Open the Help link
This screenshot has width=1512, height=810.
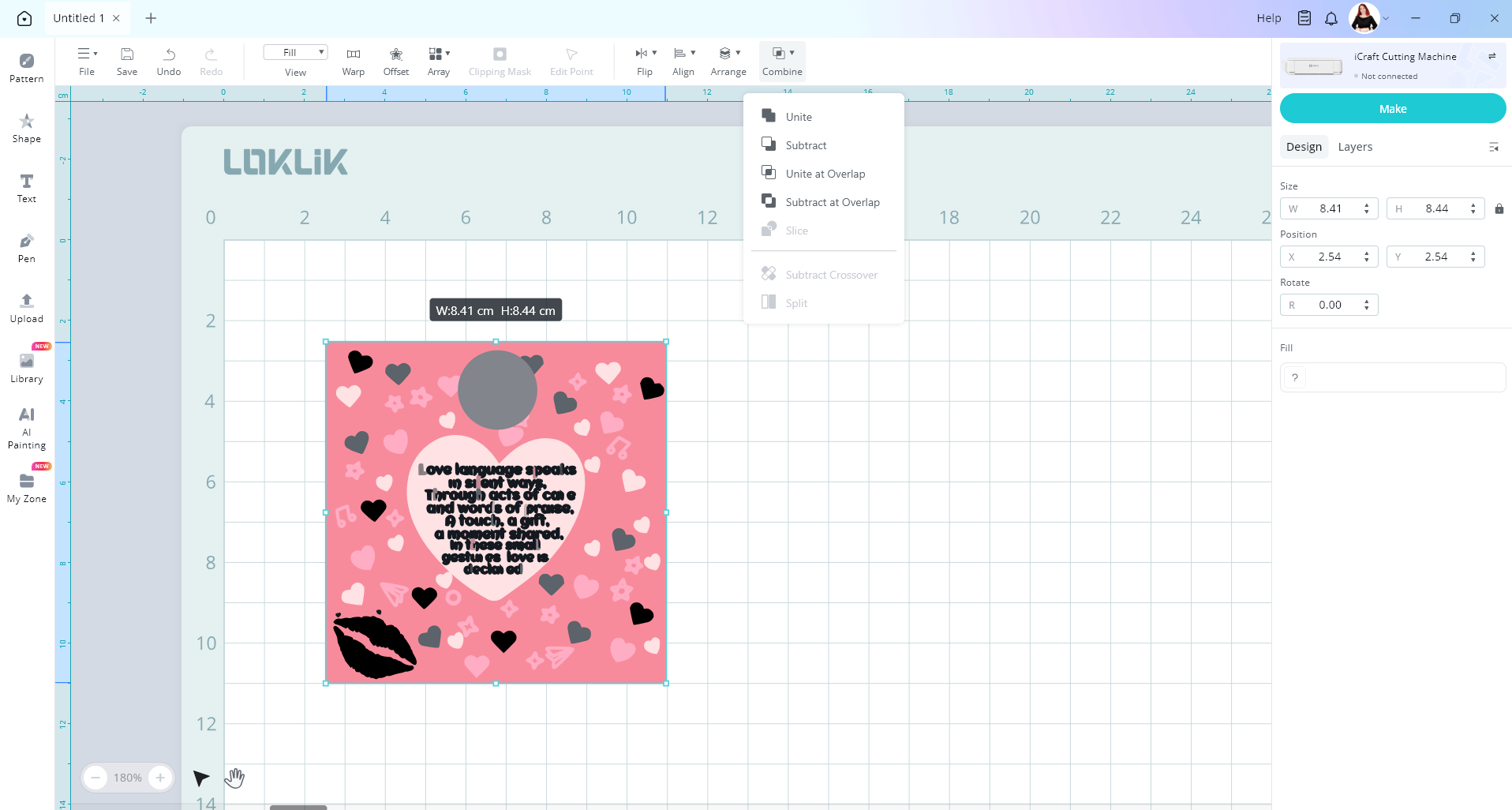[1268, 18]
